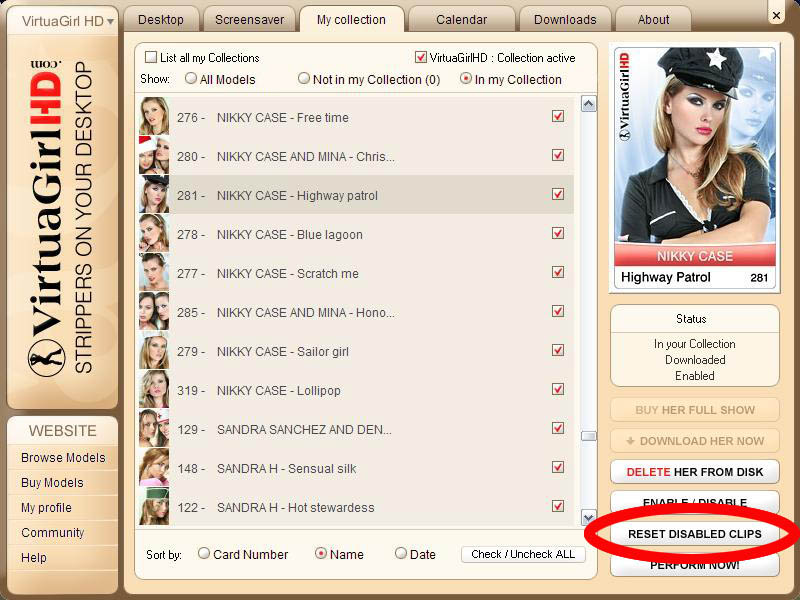
Task: Select thumbnail for card 319 Lollipop
Action: [154, 389]
